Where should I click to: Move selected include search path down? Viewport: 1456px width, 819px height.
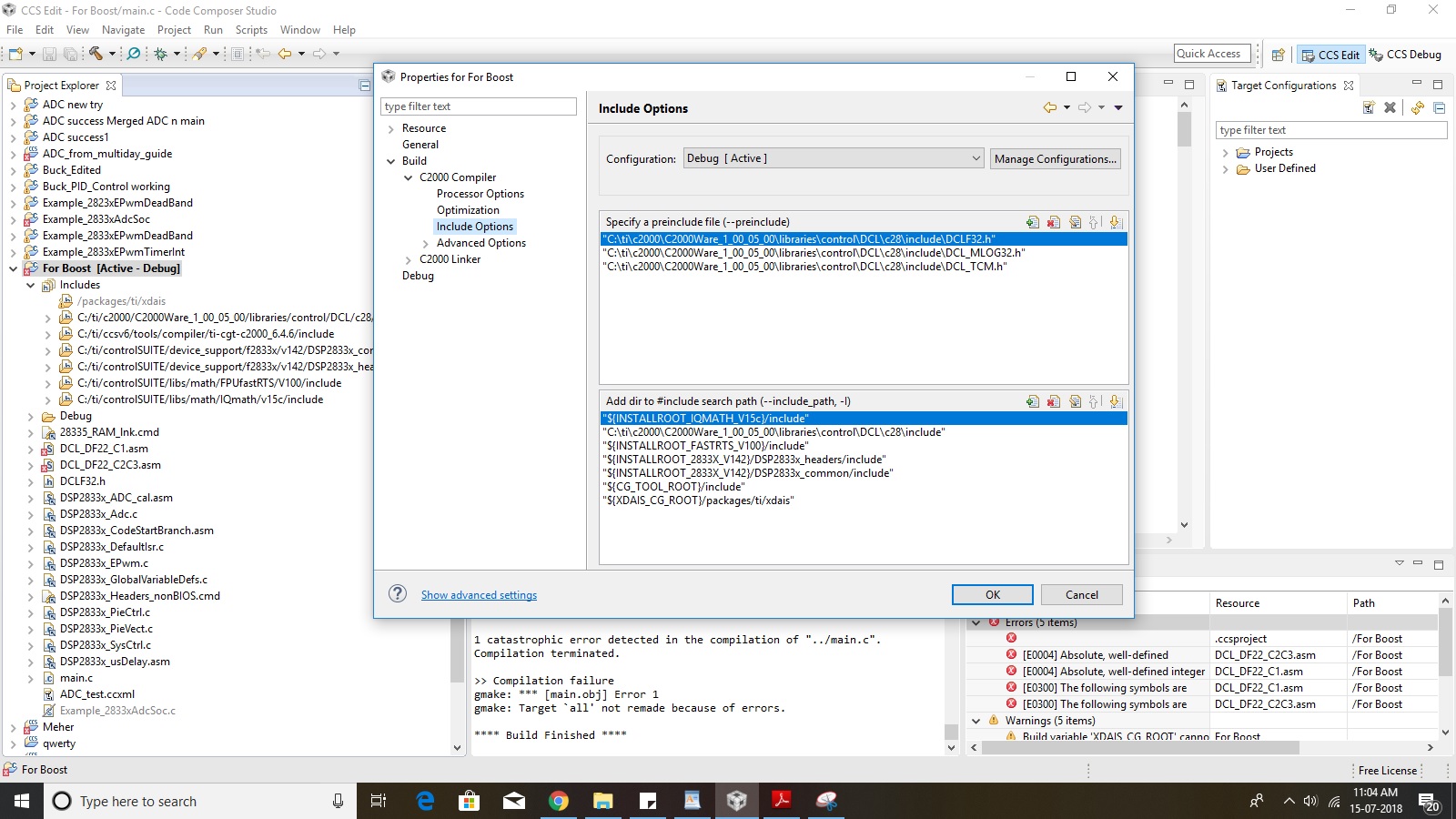click(x=1116, y=401)
